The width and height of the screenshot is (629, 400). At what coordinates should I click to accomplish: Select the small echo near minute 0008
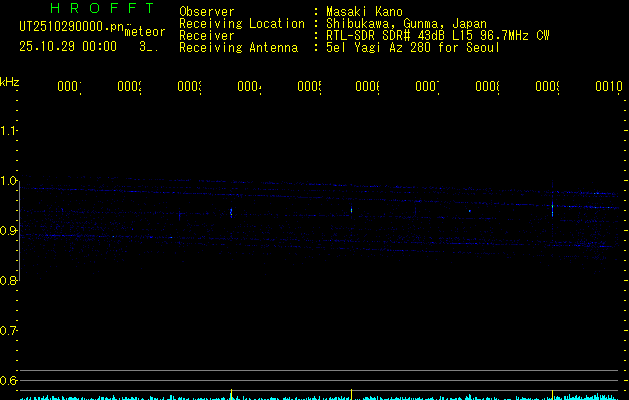470,211
